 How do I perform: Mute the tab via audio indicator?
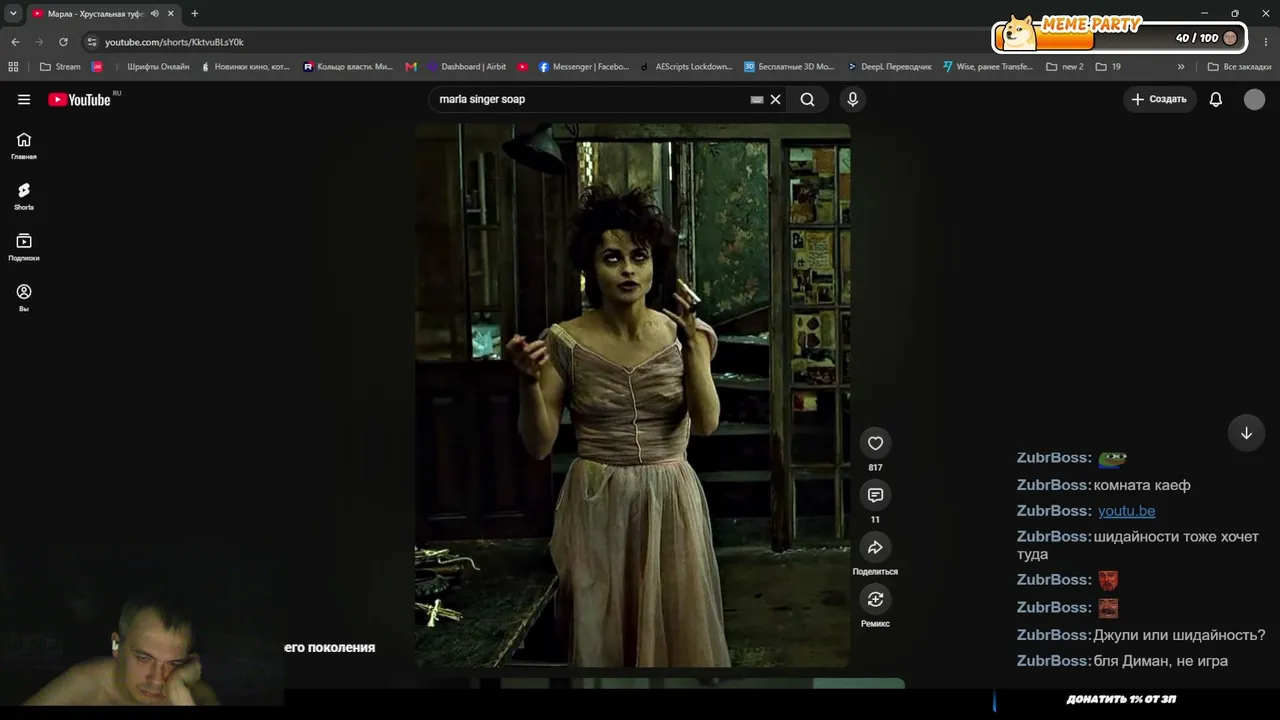point(154,14)
